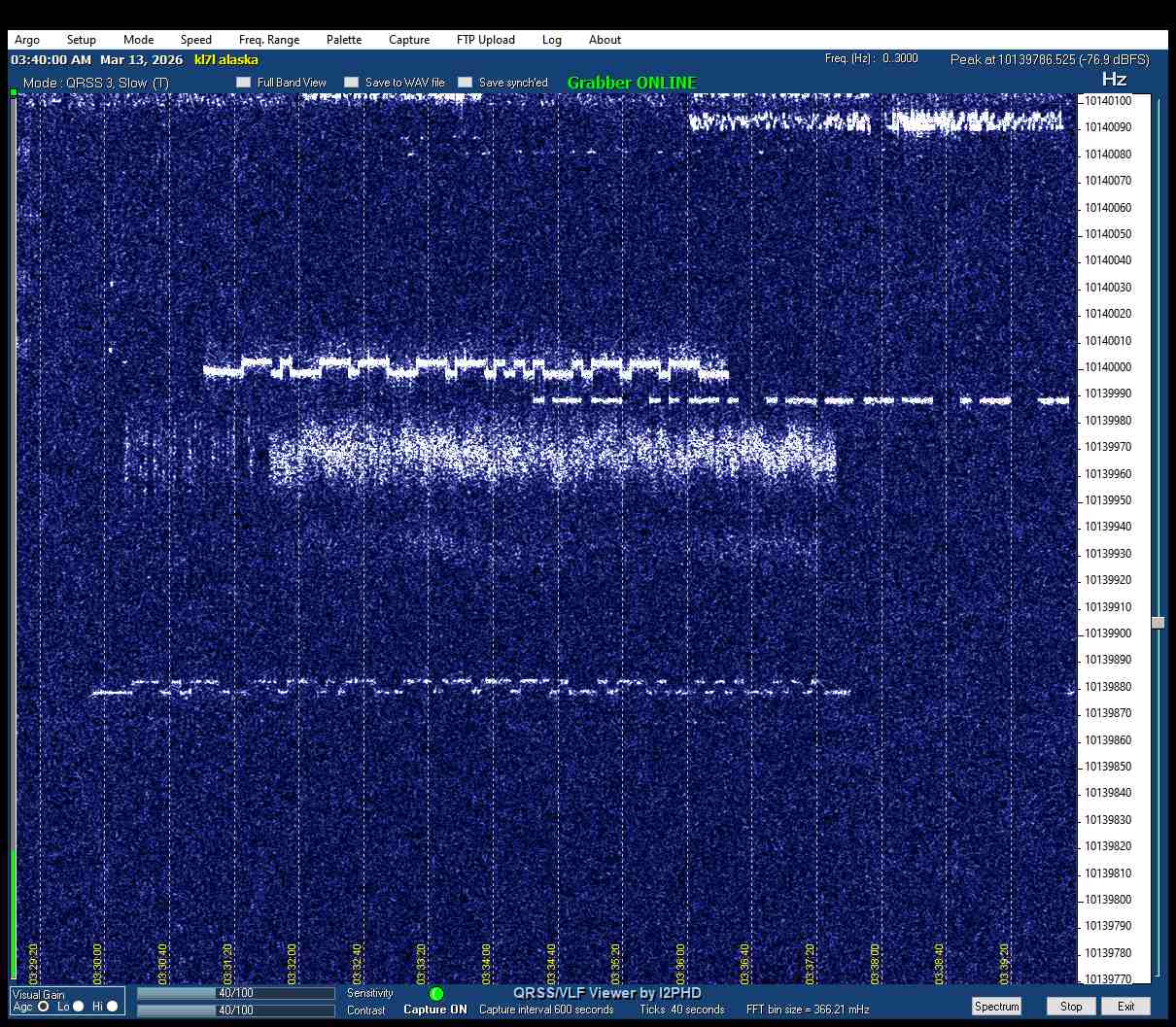Click the green Capture ON indicator light

[436, 994]
